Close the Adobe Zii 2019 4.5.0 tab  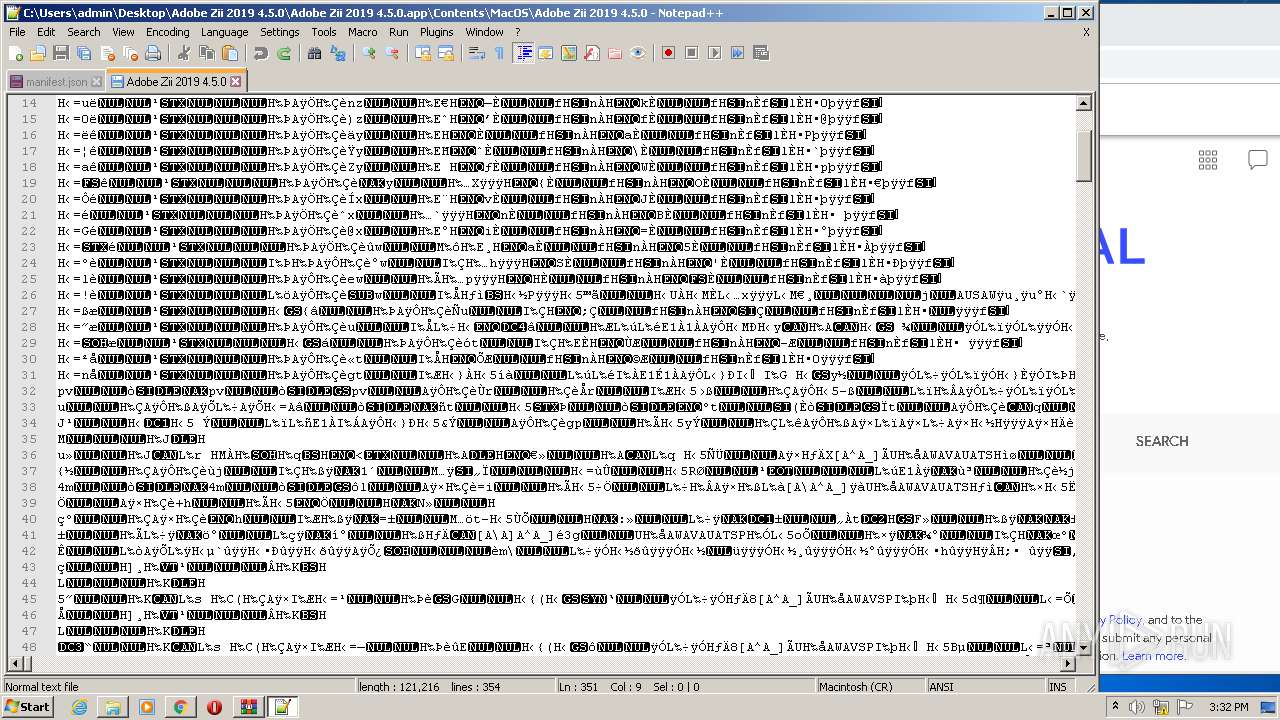click(236, 81)
